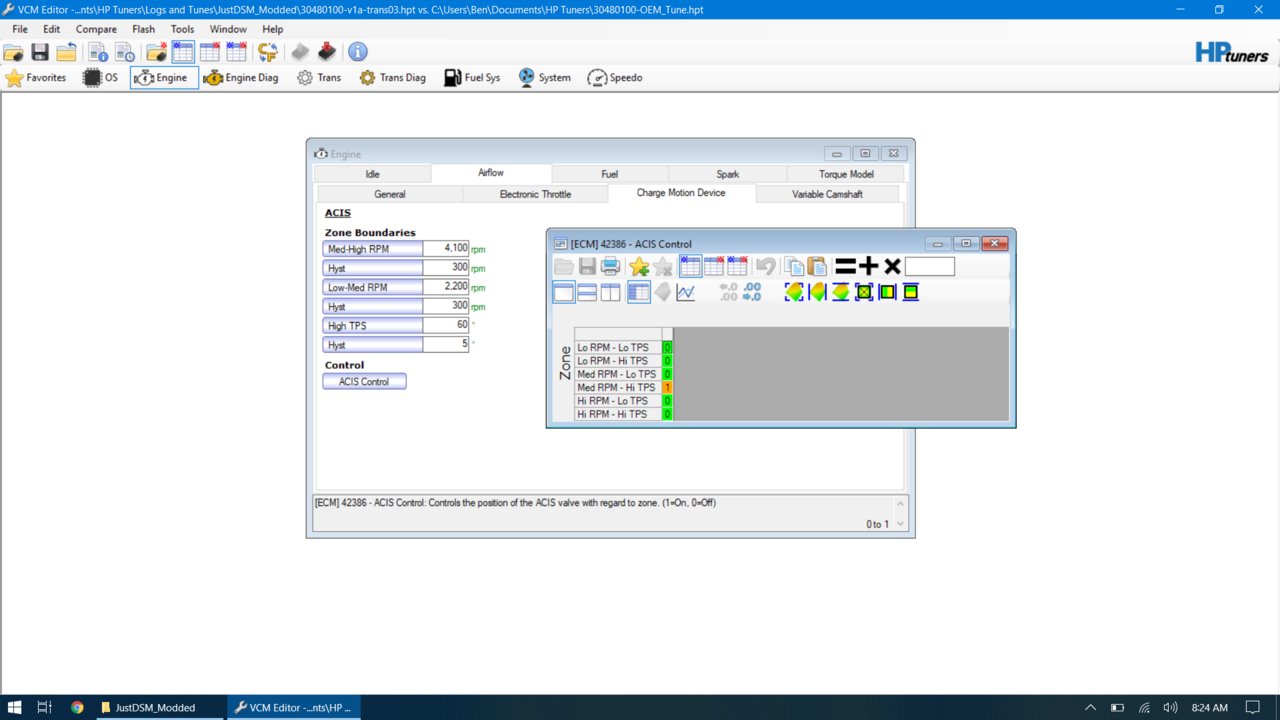Select horizontal split view layout icon

pyautogui.click(x=587, y=292)
